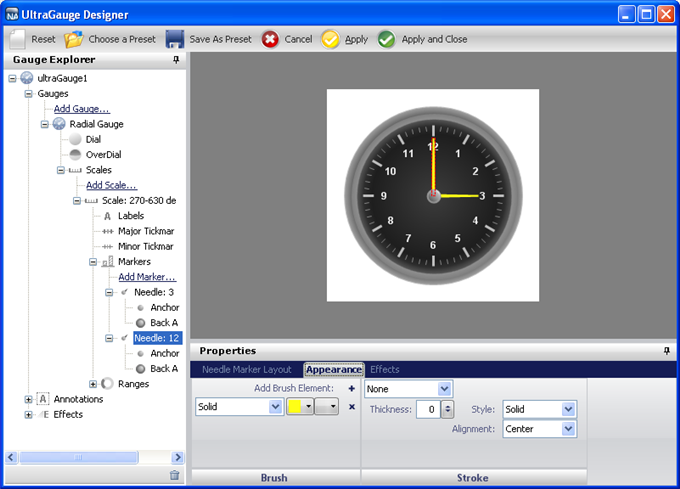The height and width of the screenshot is (489, 680).
Task: Click the yellow brush color swatch
Action: [x=295, y=407]
